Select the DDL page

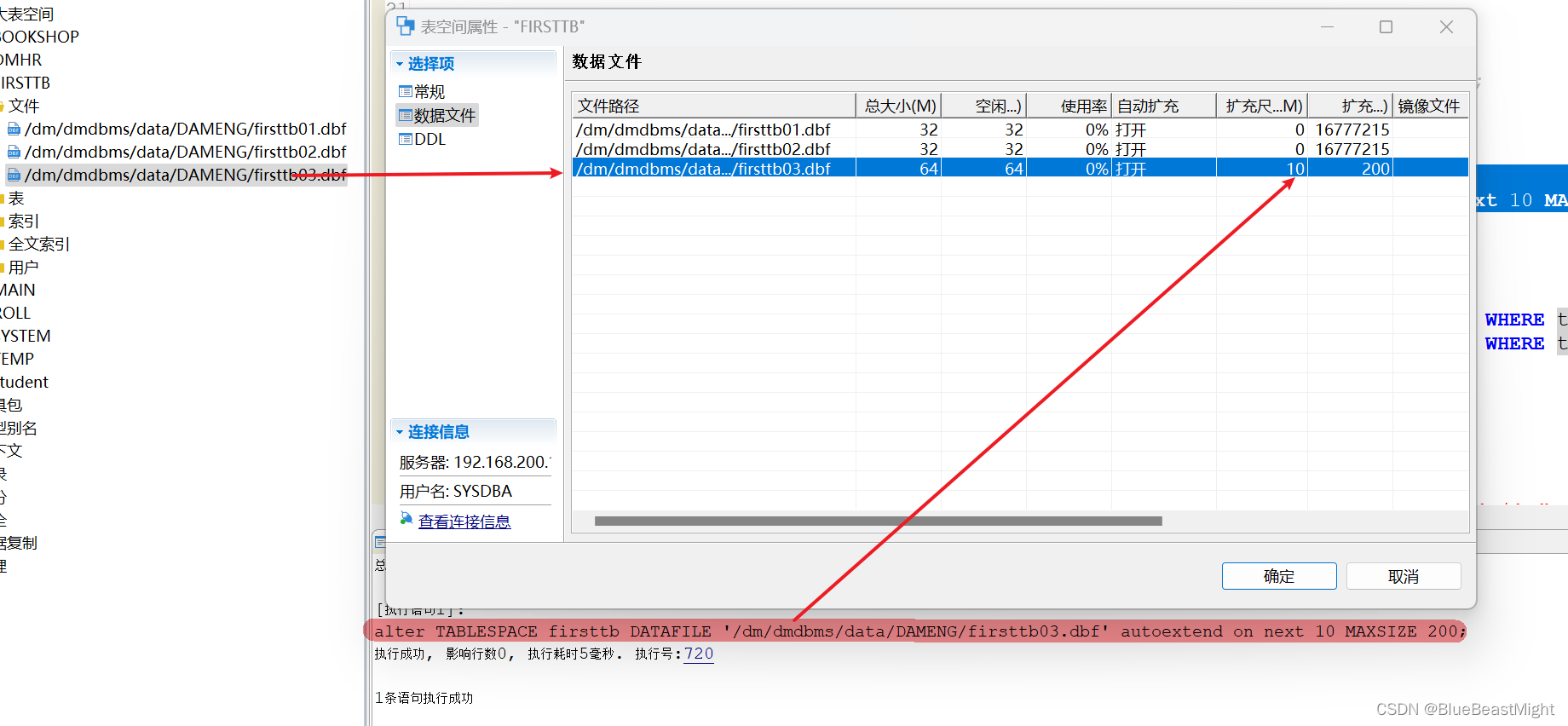[429, 139]
